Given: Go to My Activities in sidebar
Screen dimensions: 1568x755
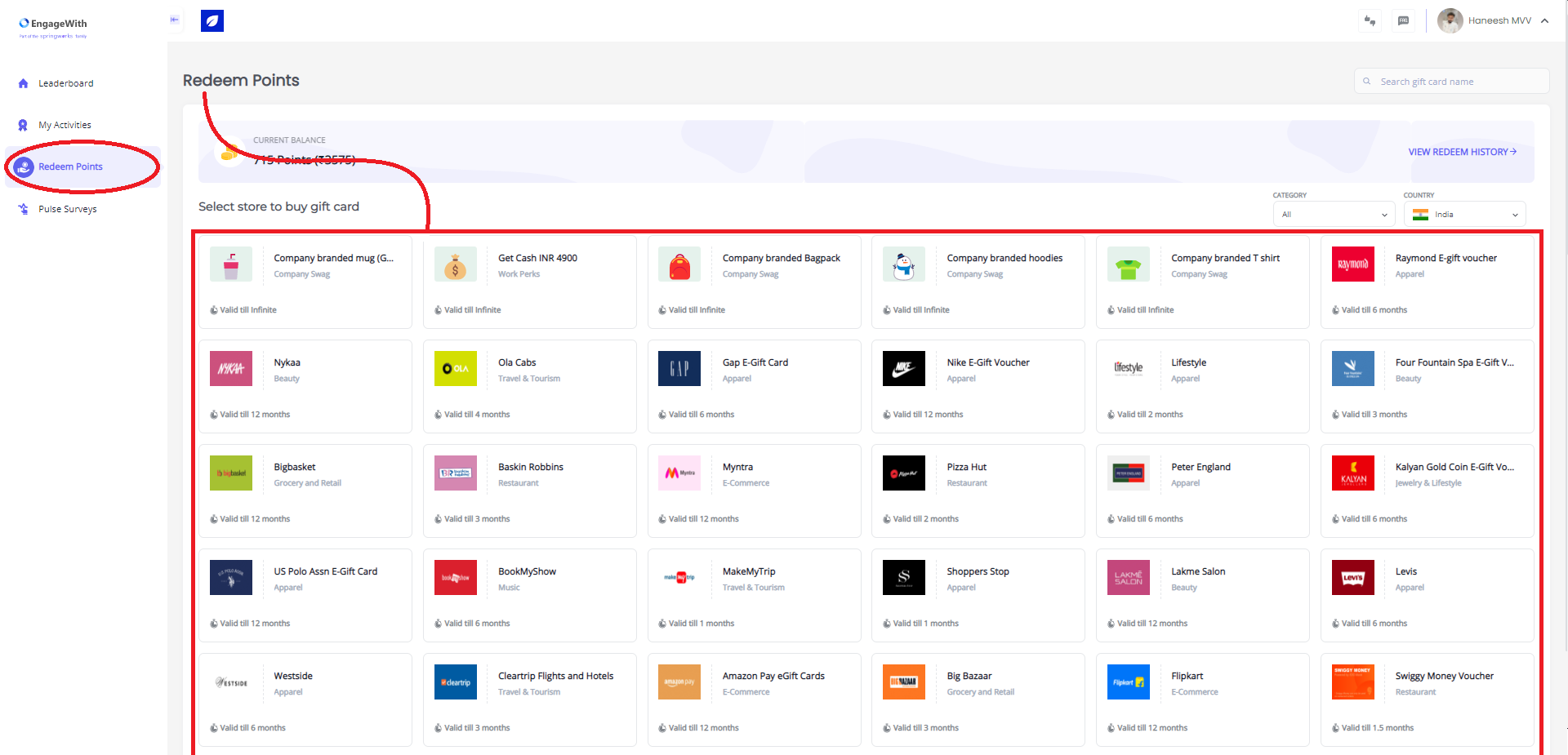Looking at the screenshot, I should (x=65, y=125).
